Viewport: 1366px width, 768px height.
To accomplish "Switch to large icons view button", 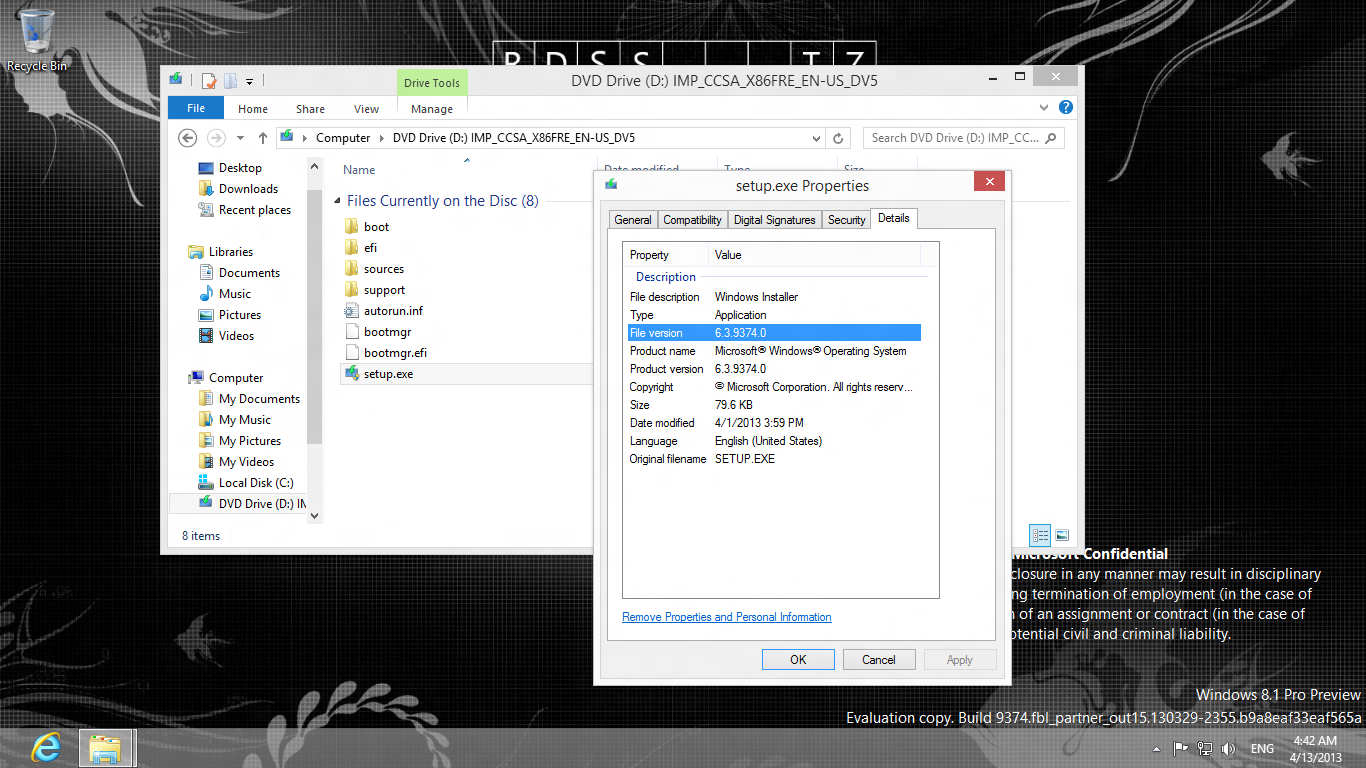I will click(x=1062, y=535).
